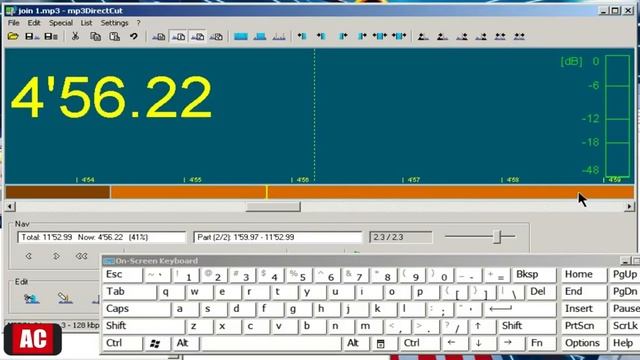Click the Copy icon in toolbar
The height and width of the screenshot is (360, 640).
click(95, 36)
